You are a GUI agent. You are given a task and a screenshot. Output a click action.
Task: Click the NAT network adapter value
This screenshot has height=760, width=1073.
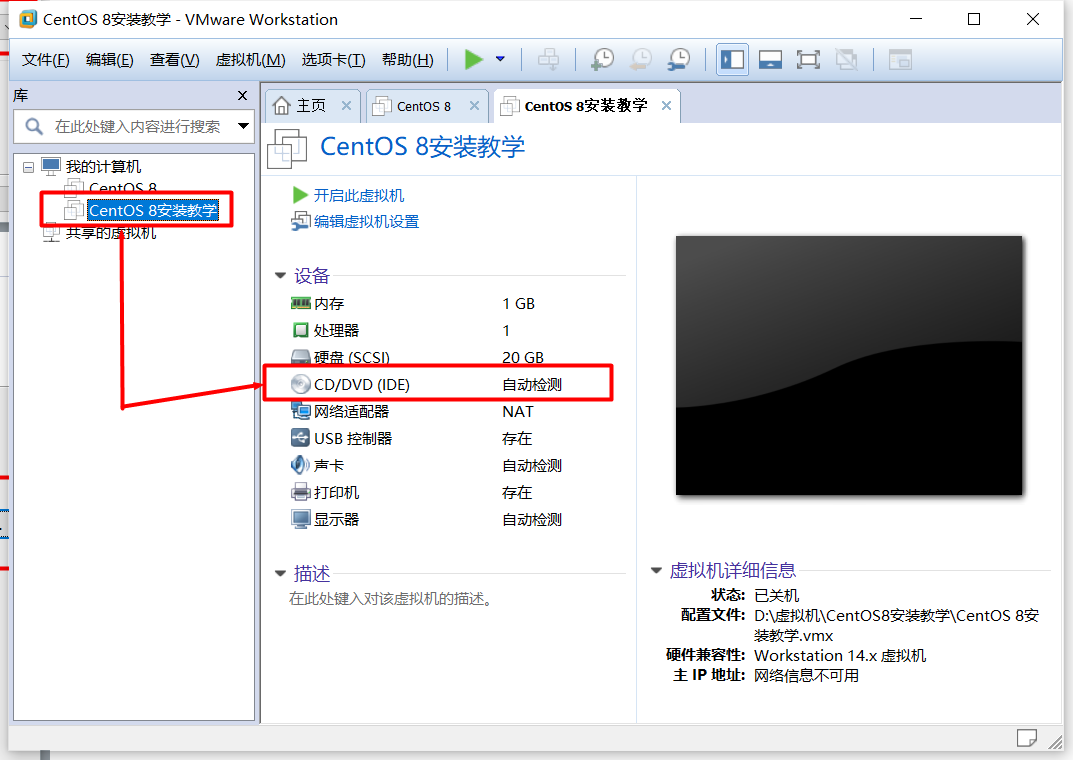pos(517,412)
